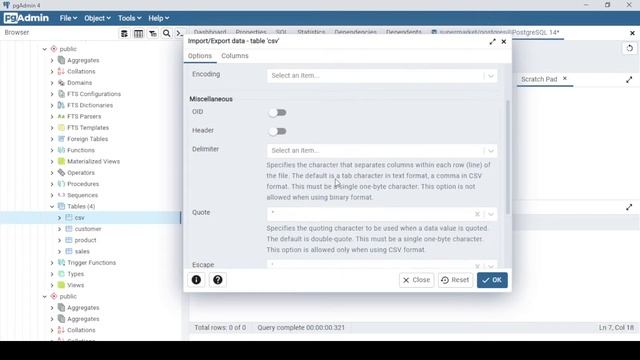Viewport: 640px width, 360px height.
Task: Expand the Views node chevron
Action: [x=52, y=285]
